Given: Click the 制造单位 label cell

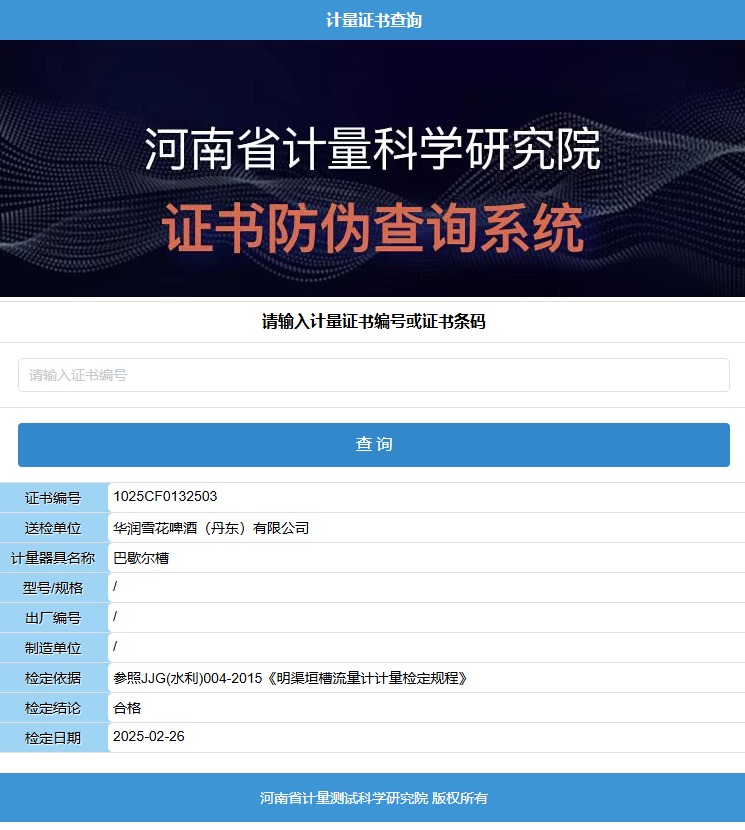Looking at the screenshot, I should [53, 648].
